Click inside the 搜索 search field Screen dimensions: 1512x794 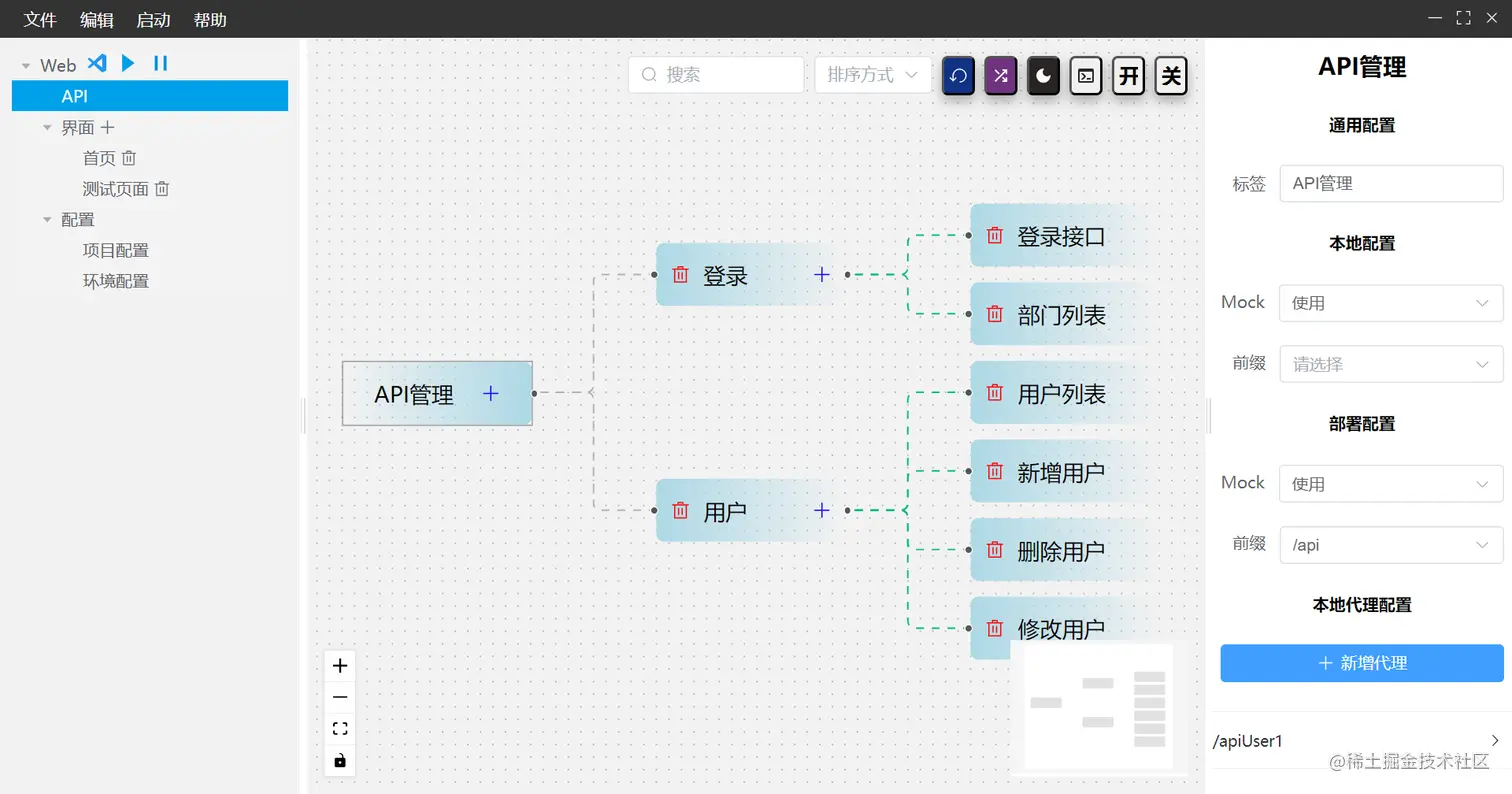pyautogui.click(x=715, y=75)
